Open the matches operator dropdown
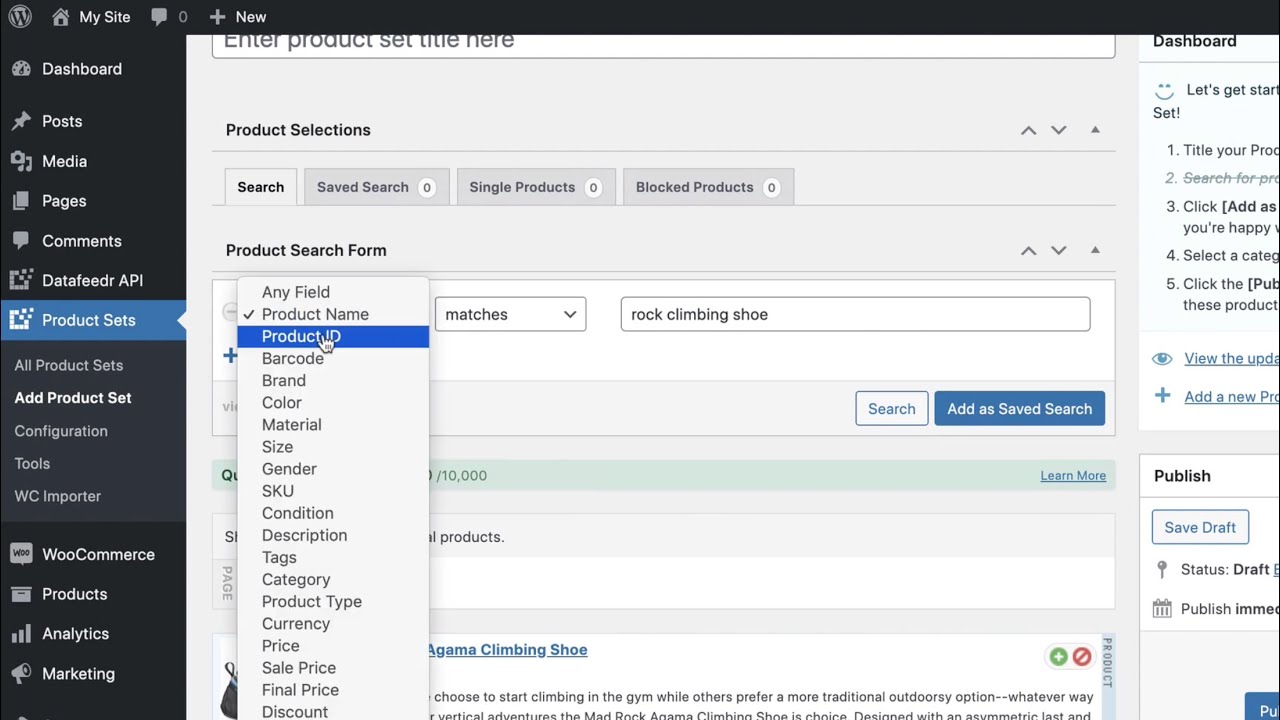1280x720 pixels. pos(510,314)
